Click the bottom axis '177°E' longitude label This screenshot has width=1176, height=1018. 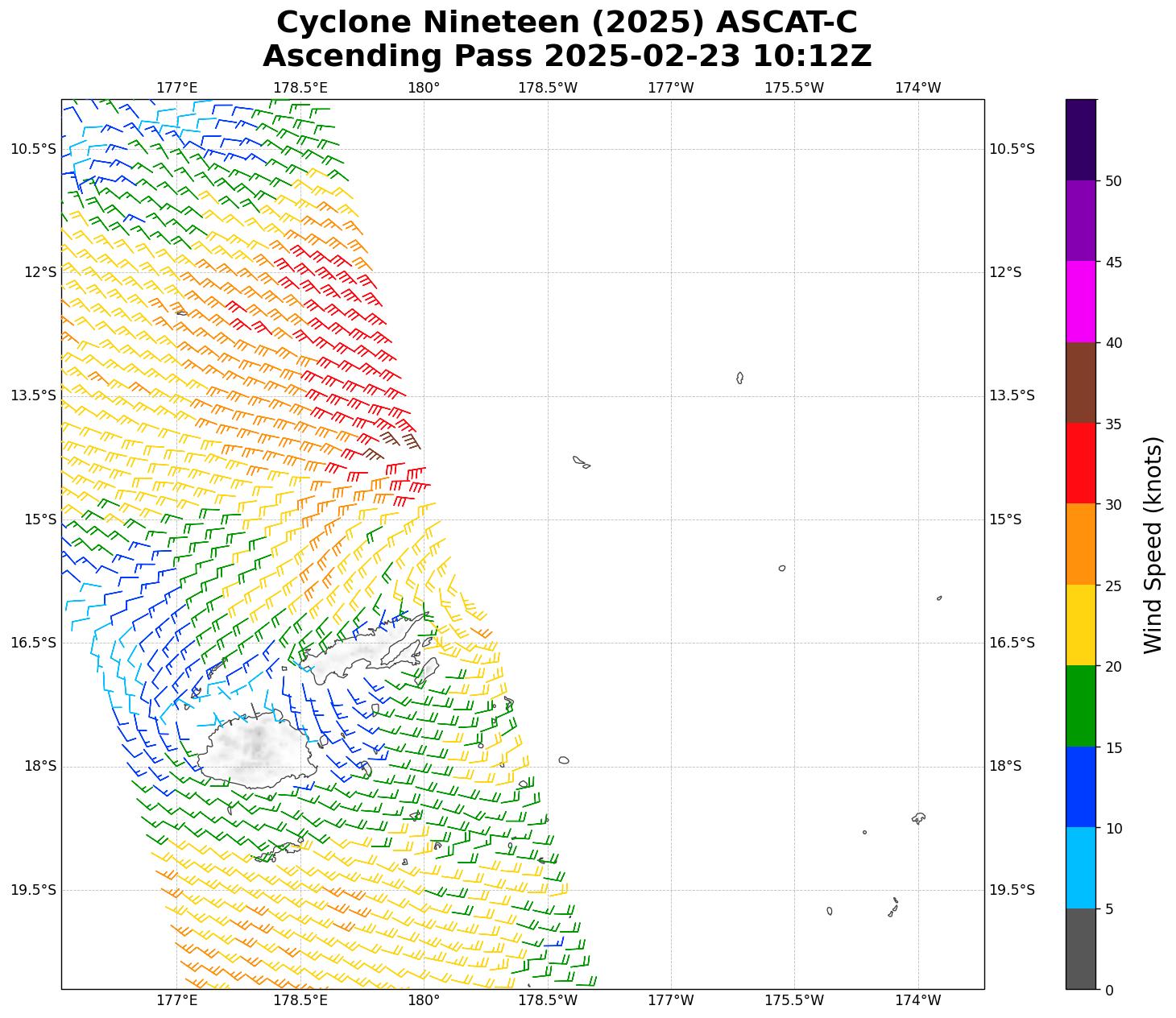tap(176, 1000)
